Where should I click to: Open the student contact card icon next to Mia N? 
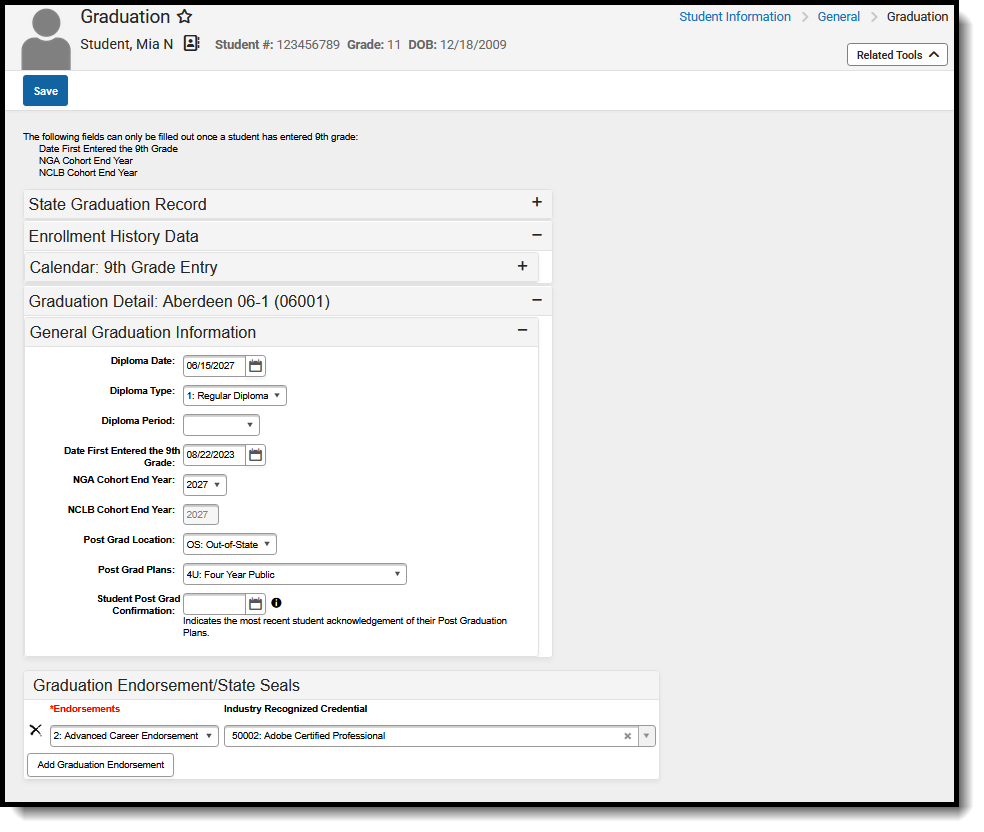pos(190,44)
